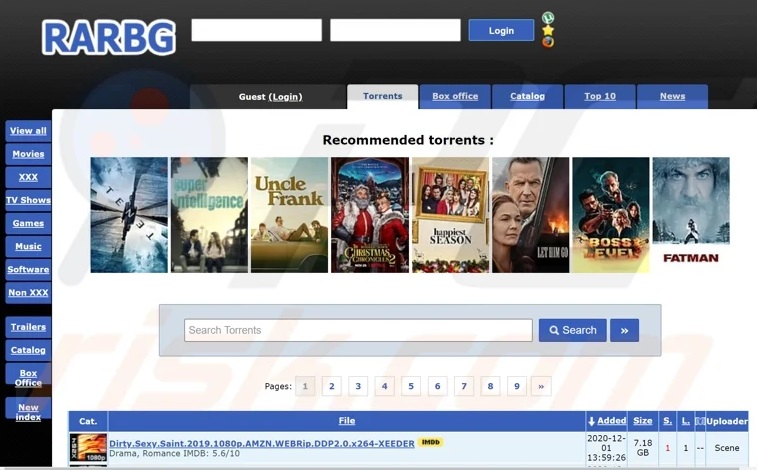761x470 pixels.
Task: Click the uTorrent icon beside Login
Action: click(548, 18)
